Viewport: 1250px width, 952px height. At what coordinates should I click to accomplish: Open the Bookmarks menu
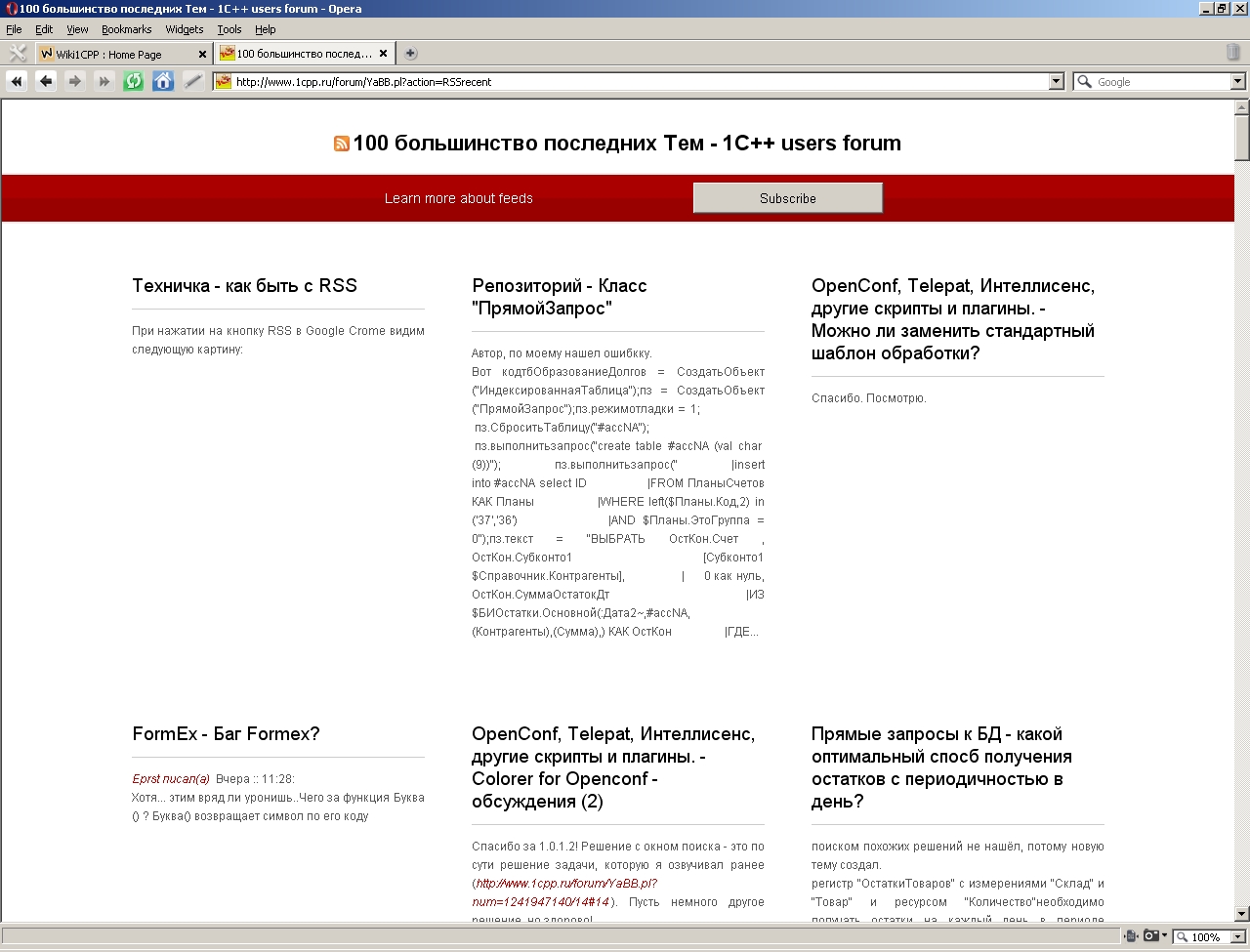point(126,29)
